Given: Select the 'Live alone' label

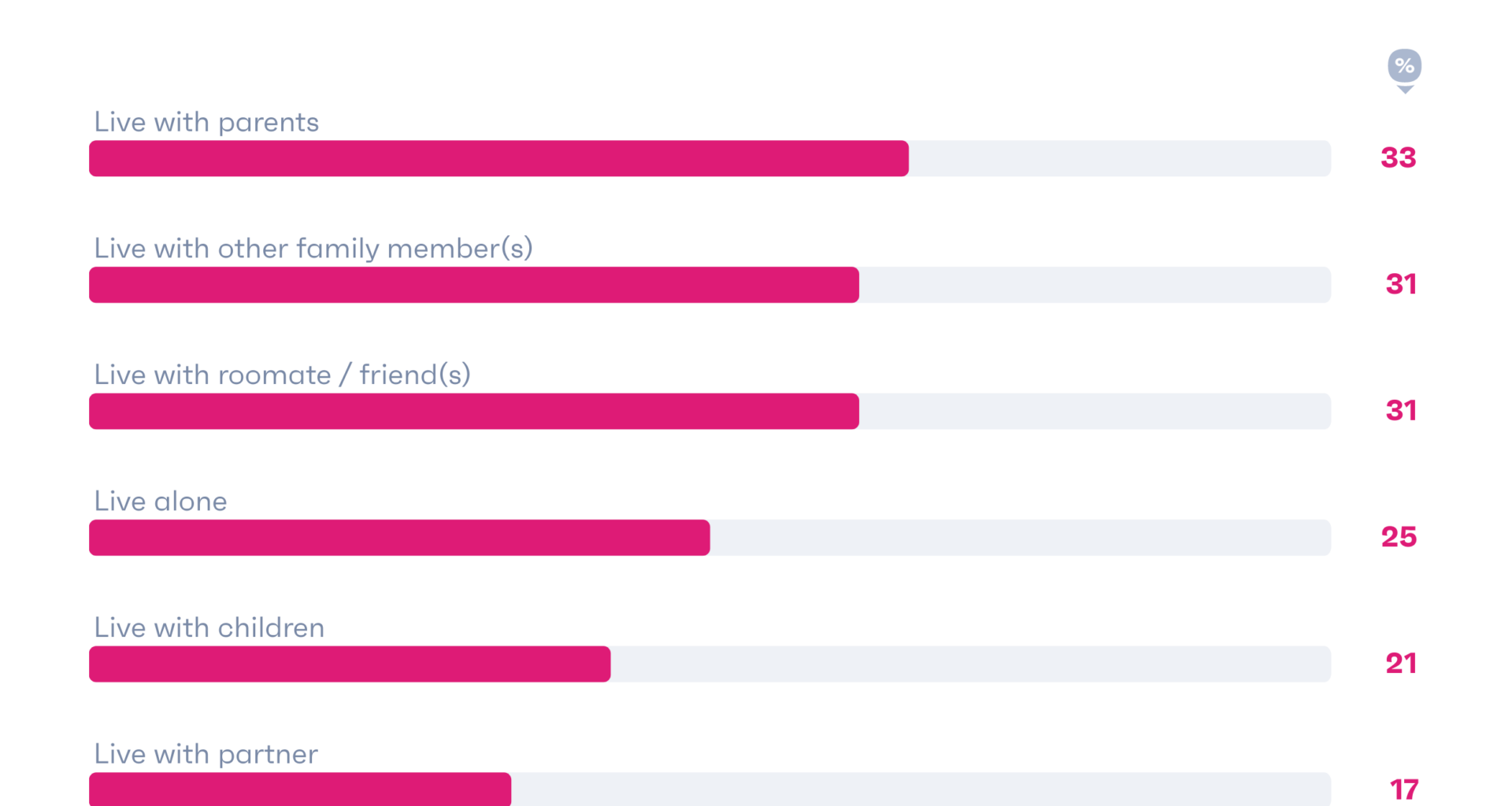Looking at the screenshot, I should click(x=161, y=501).
